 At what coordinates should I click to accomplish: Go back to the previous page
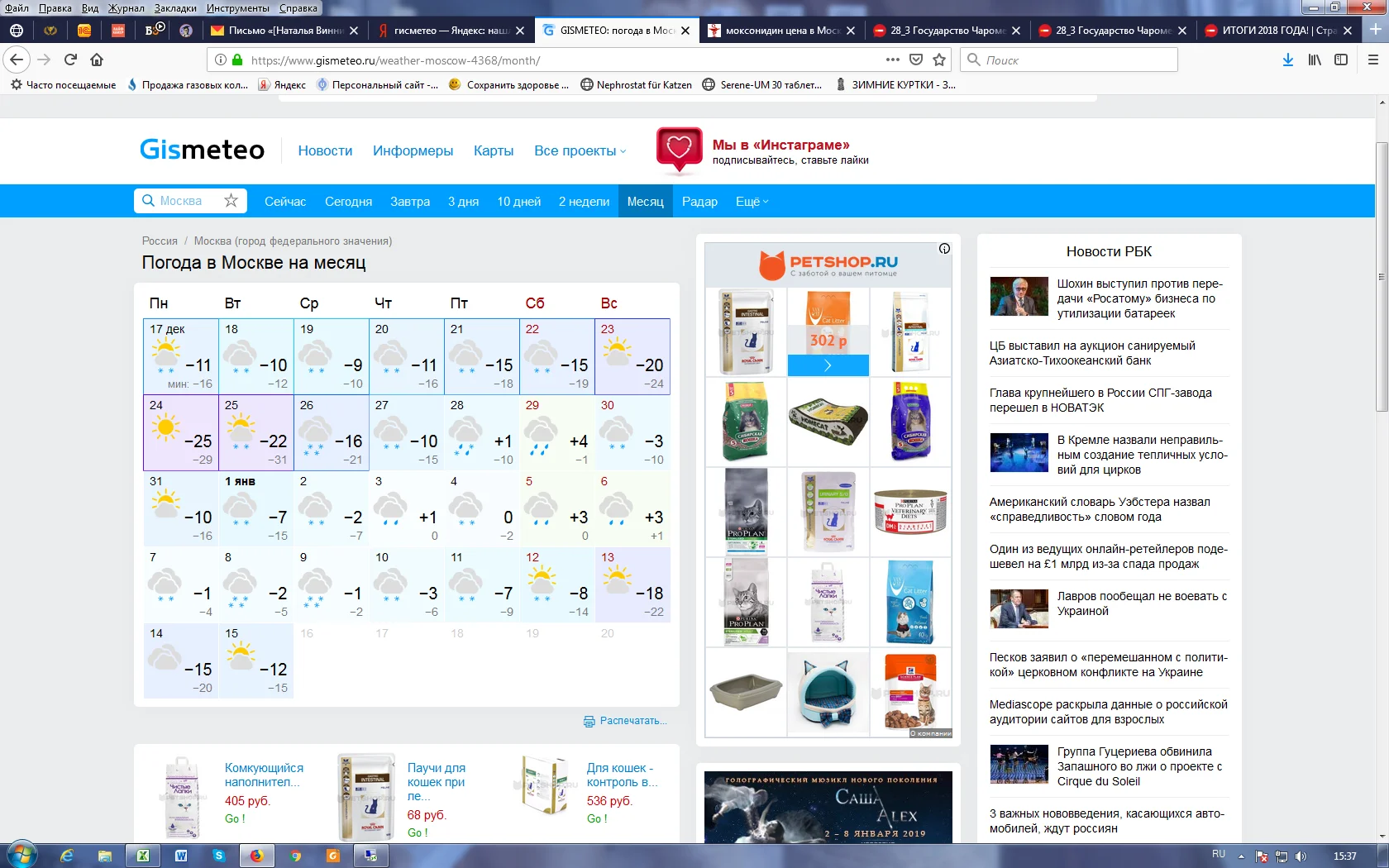(x=17, y=60)
